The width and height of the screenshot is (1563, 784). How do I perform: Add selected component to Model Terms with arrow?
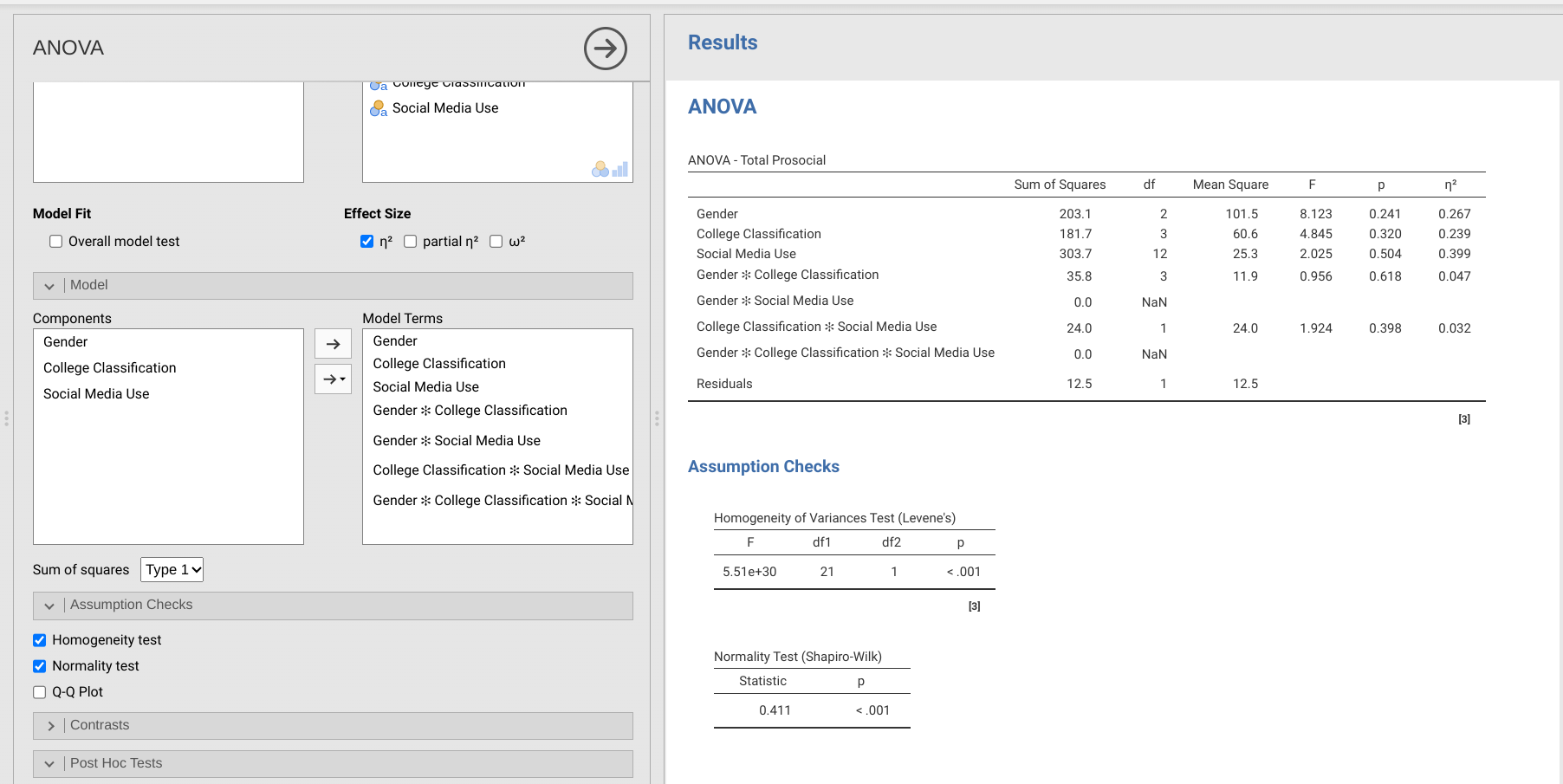pyautogui.click(x=333, y=344)
